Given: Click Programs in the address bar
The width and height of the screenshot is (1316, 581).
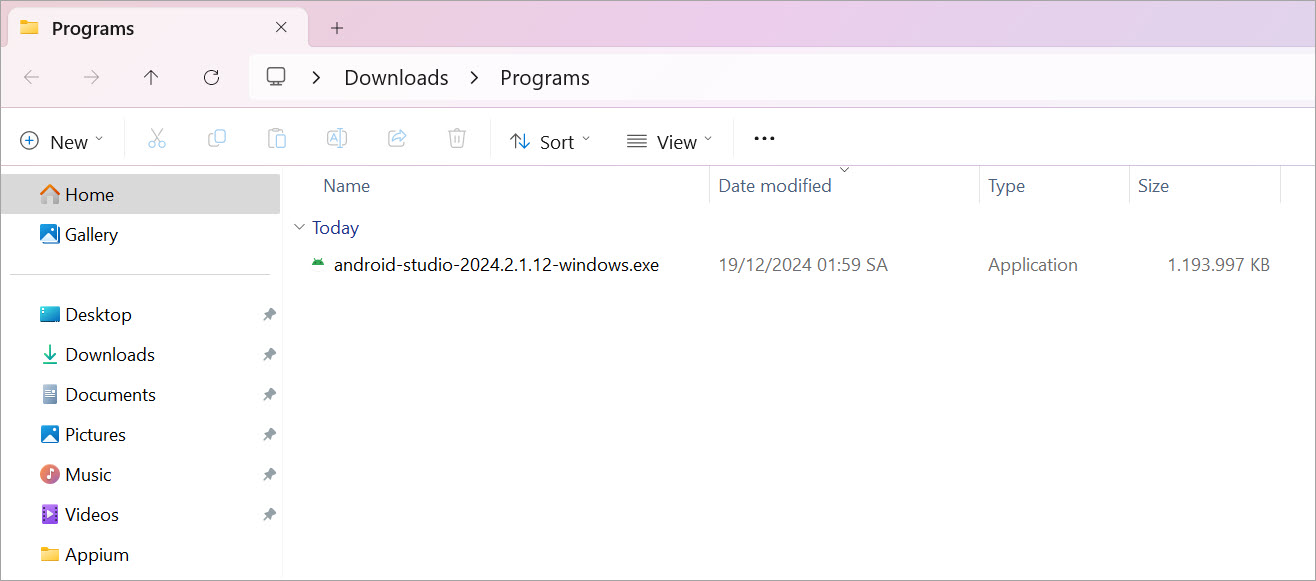Looking at the screenshot, I should point(545,78).
